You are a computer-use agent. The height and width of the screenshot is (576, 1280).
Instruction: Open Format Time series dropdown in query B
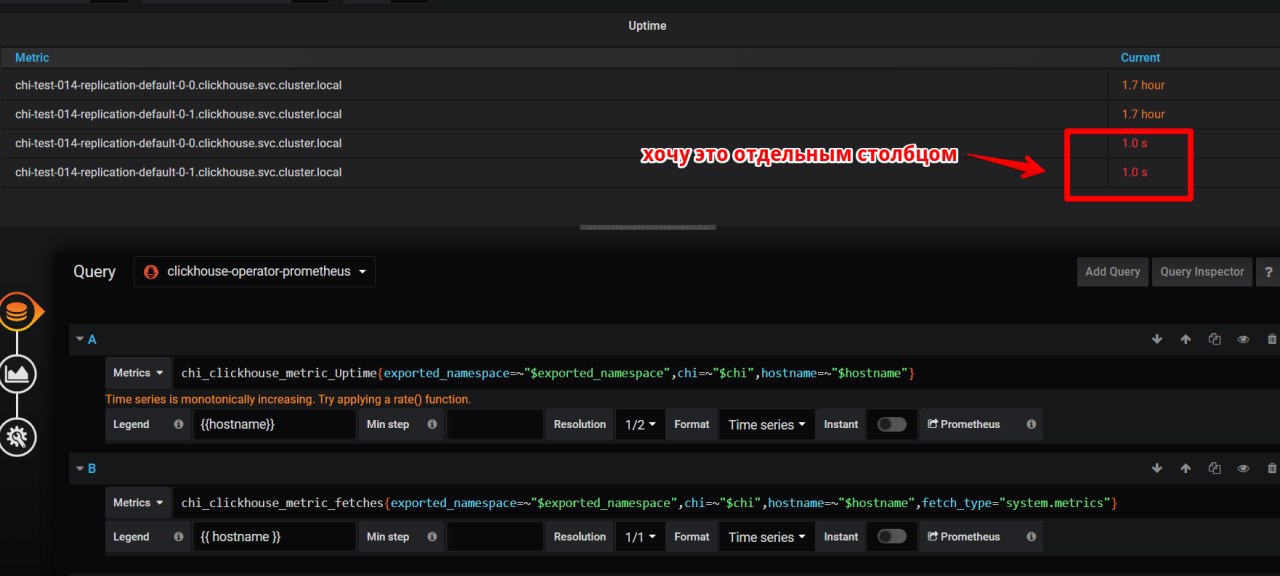767,537
